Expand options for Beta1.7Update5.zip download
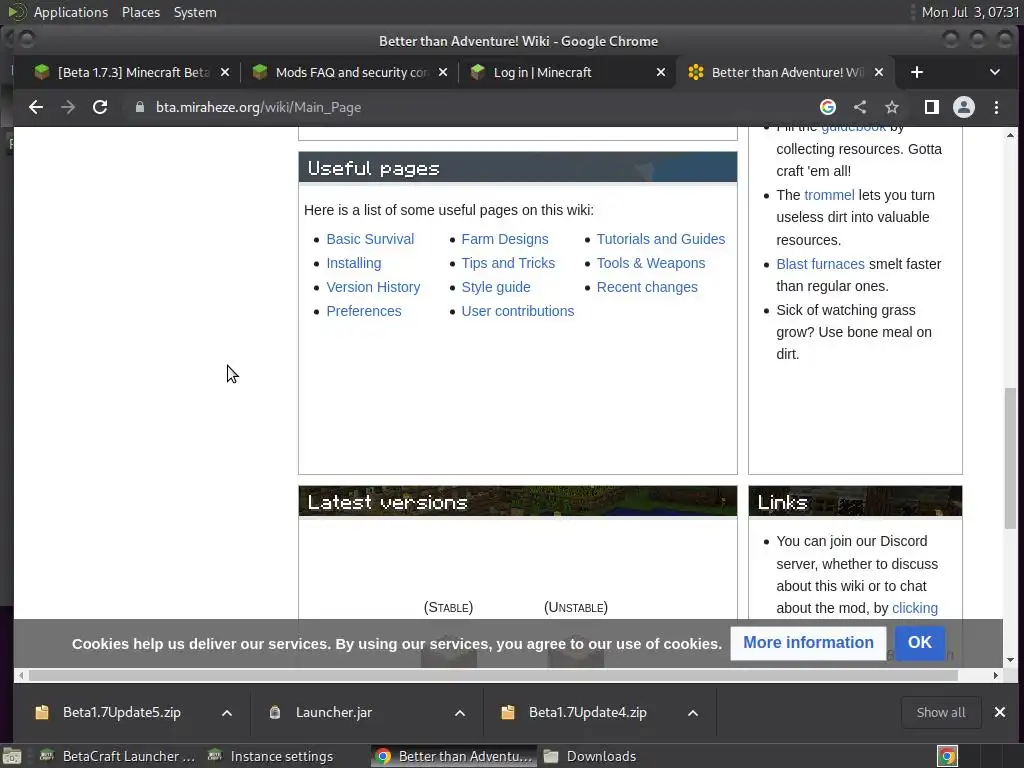Viewport: 1024px width, 768px height. pyautogui.click(x=227, y=713)
